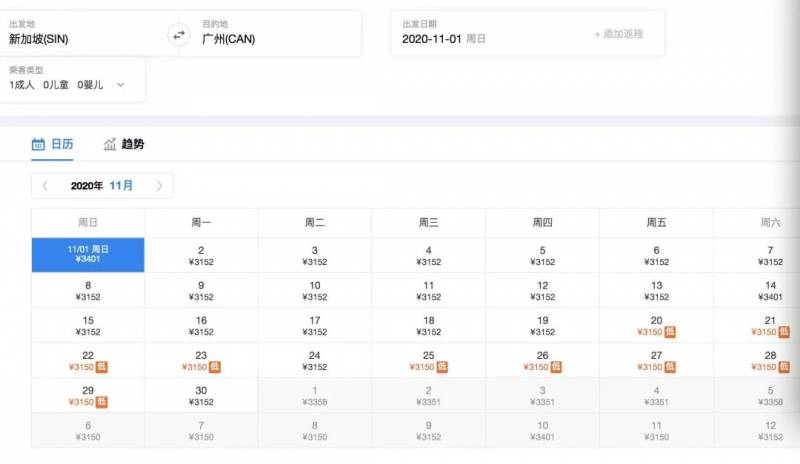Select November 10 date cell
This screenshot has height=464, width=800.
(315, 290)
